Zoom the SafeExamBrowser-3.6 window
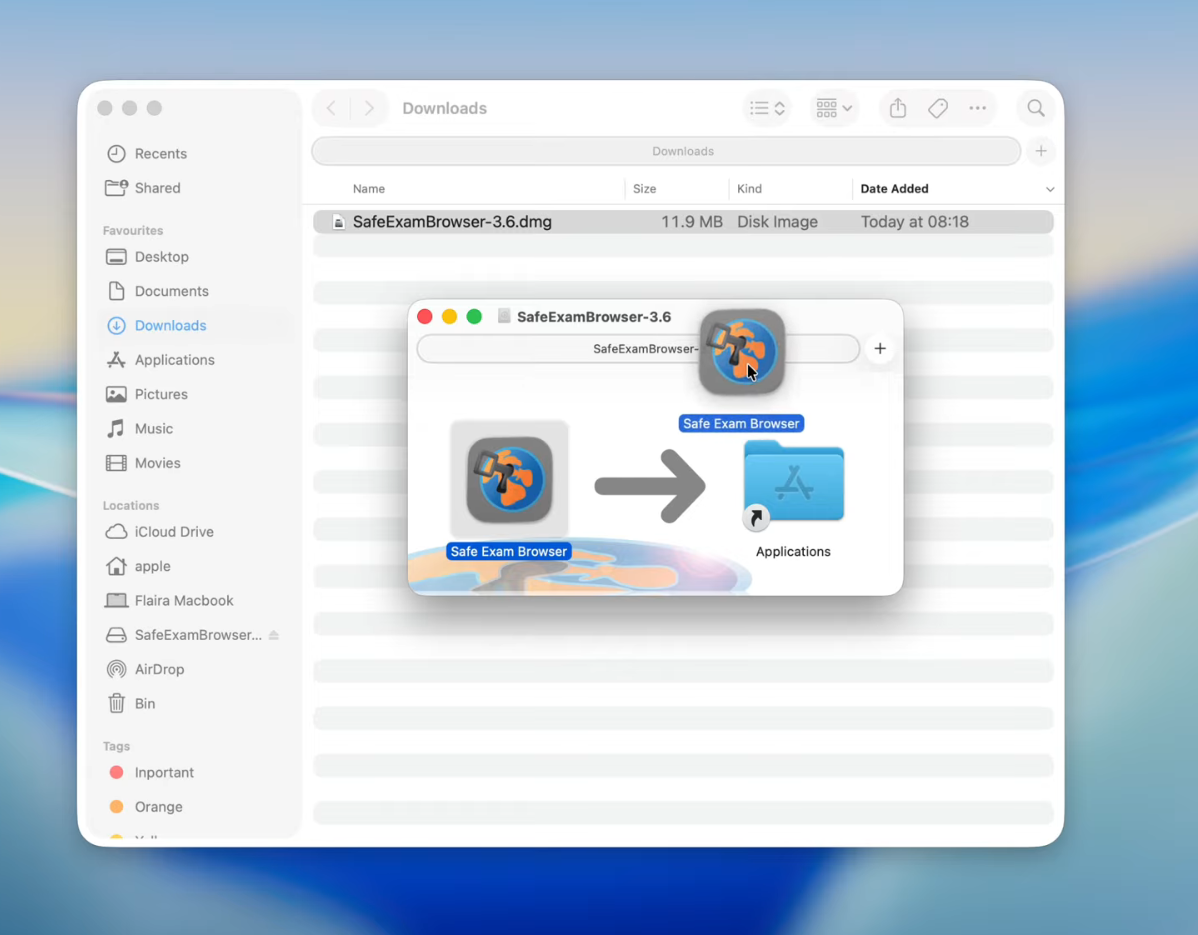The height and width of the screenshot is (935, 1198). click(474, 317)
